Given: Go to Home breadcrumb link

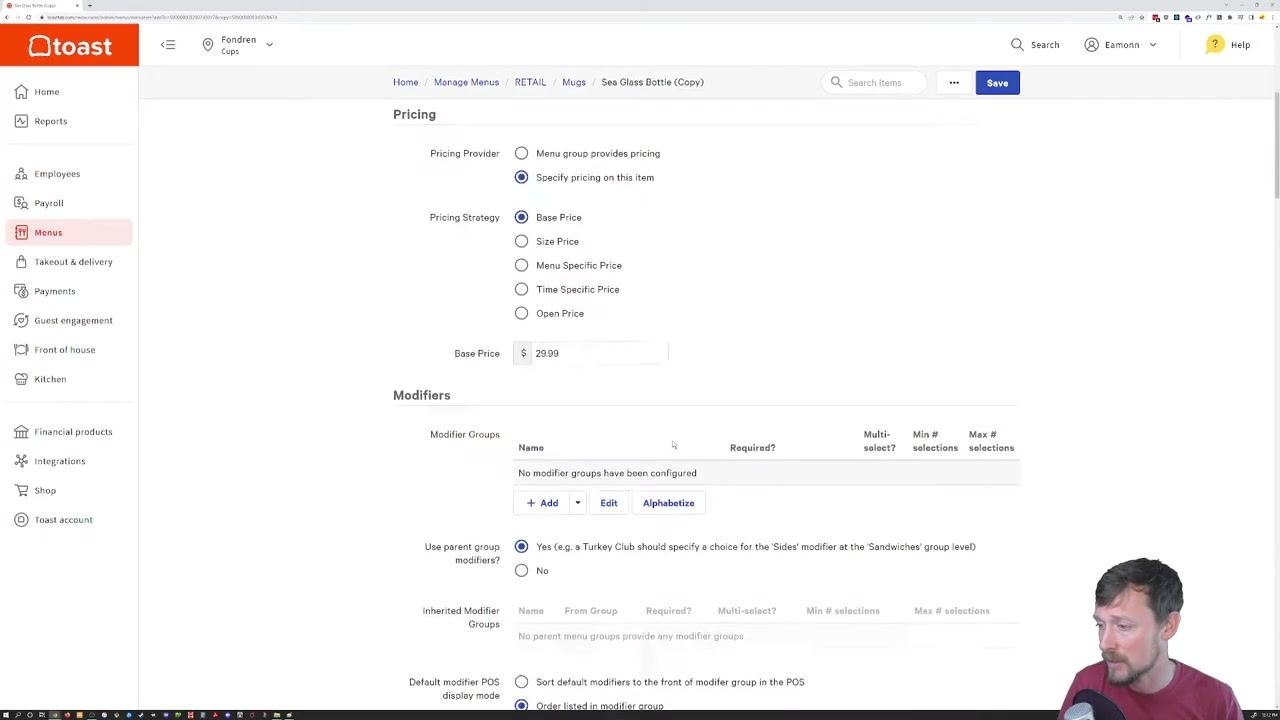Looking at the screenshot, I should pos(405,82).
